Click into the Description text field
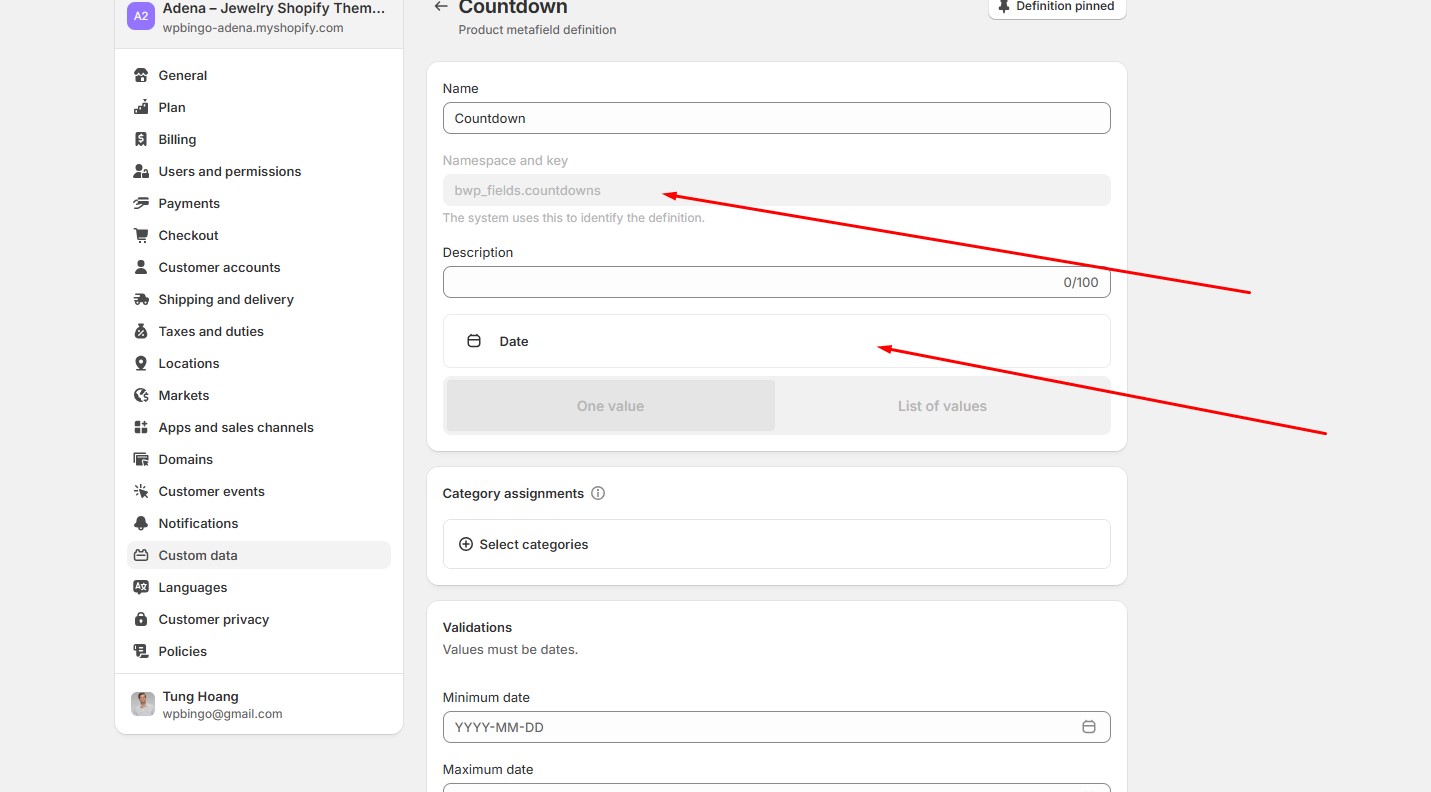The height and width of the screenshot is (792, 1431). [750, 282]
